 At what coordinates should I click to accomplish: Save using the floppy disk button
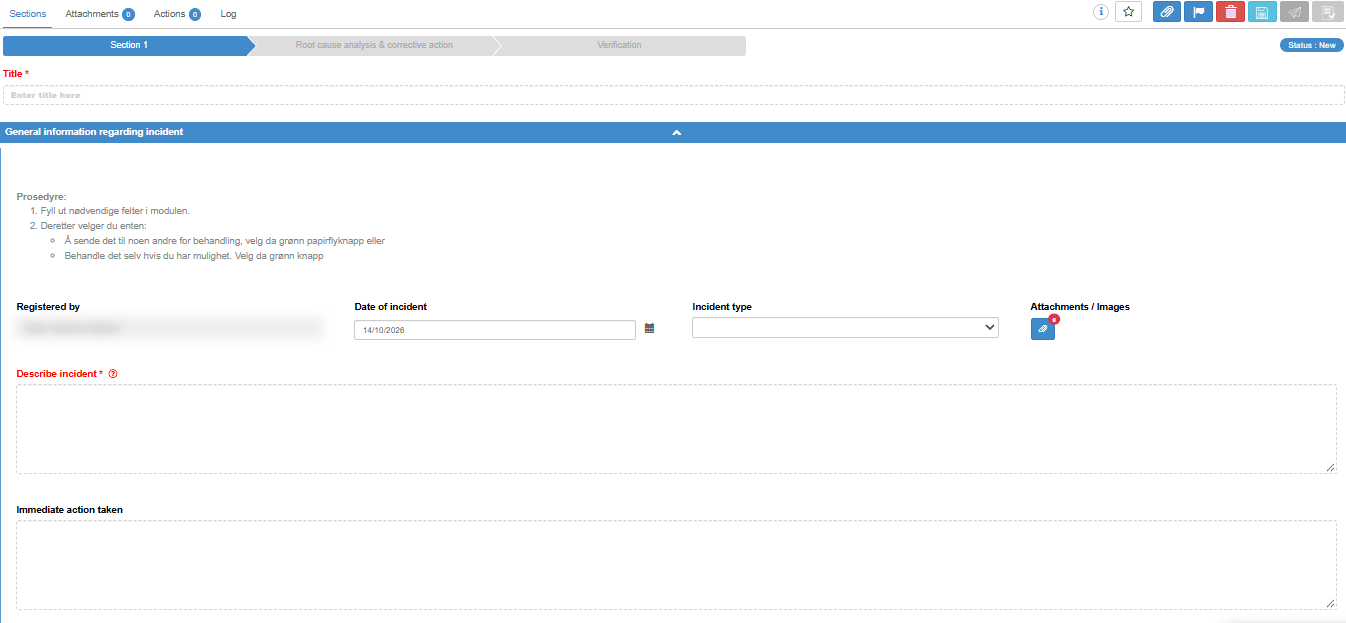(1262, 12)
